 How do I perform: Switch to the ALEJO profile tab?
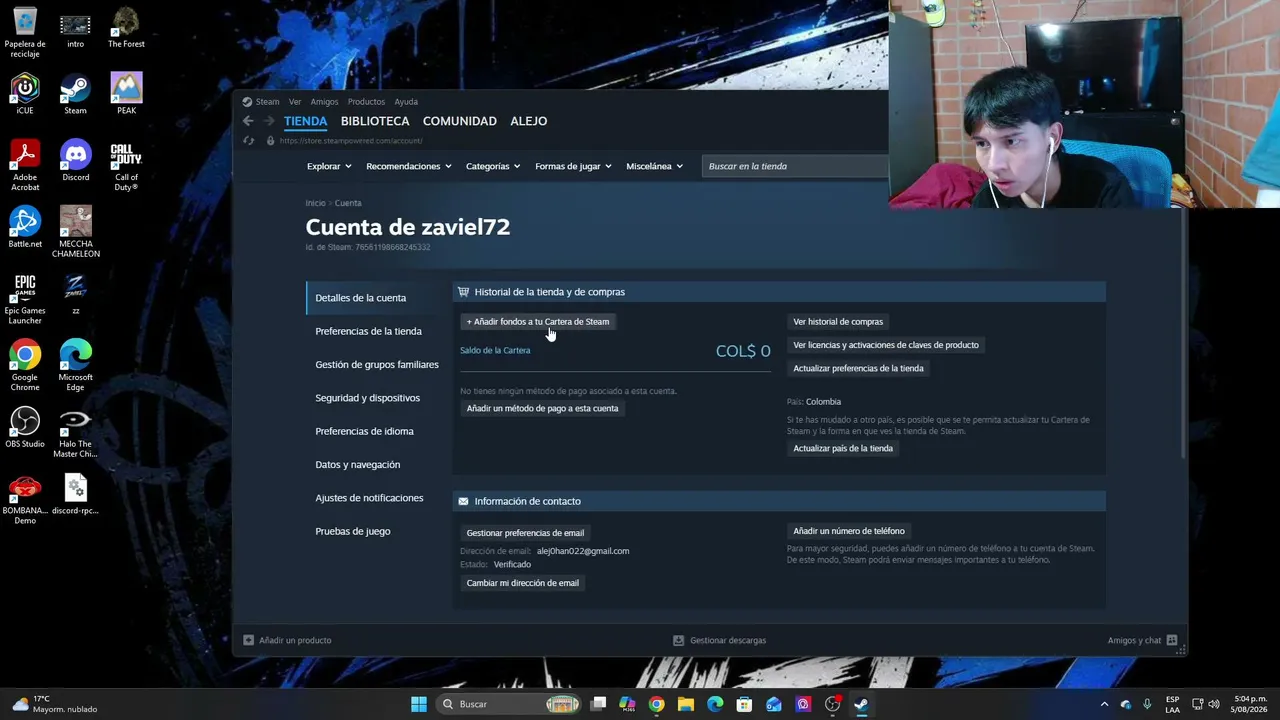pos(529,121)
